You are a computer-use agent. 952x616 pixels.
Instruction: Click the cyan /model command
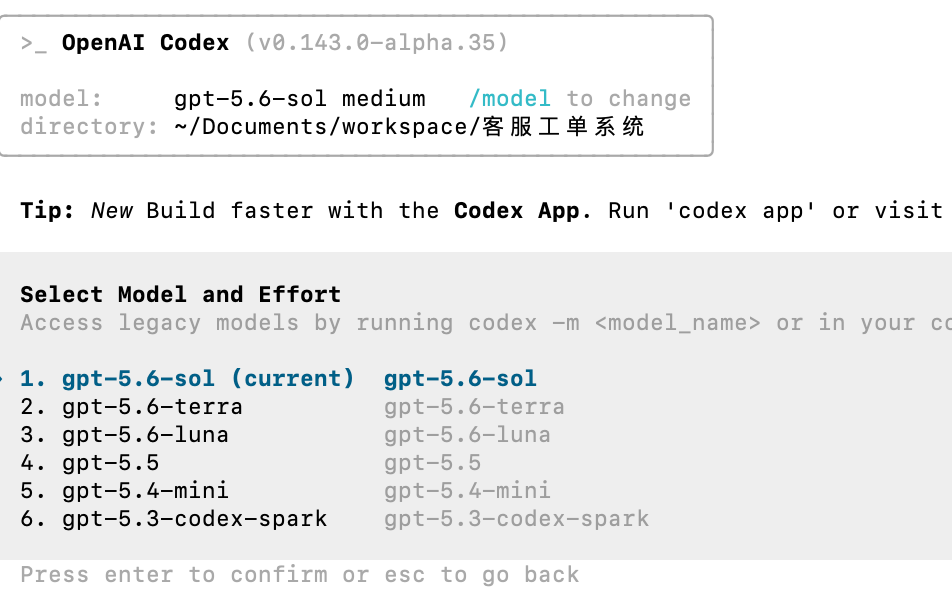click(510, 99)
